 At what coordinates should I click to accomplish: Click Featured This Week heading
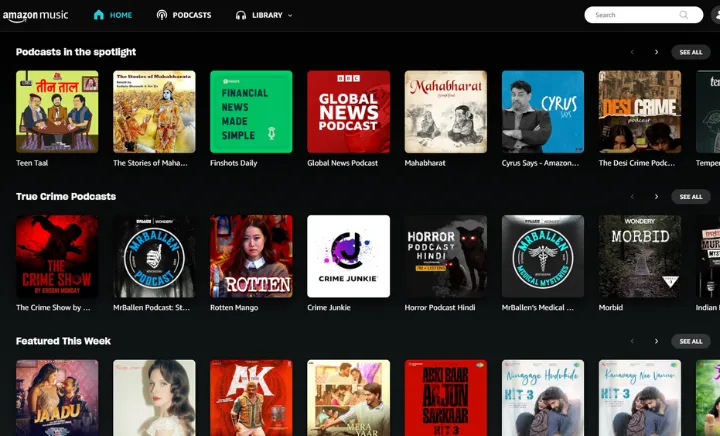[63, 341]
